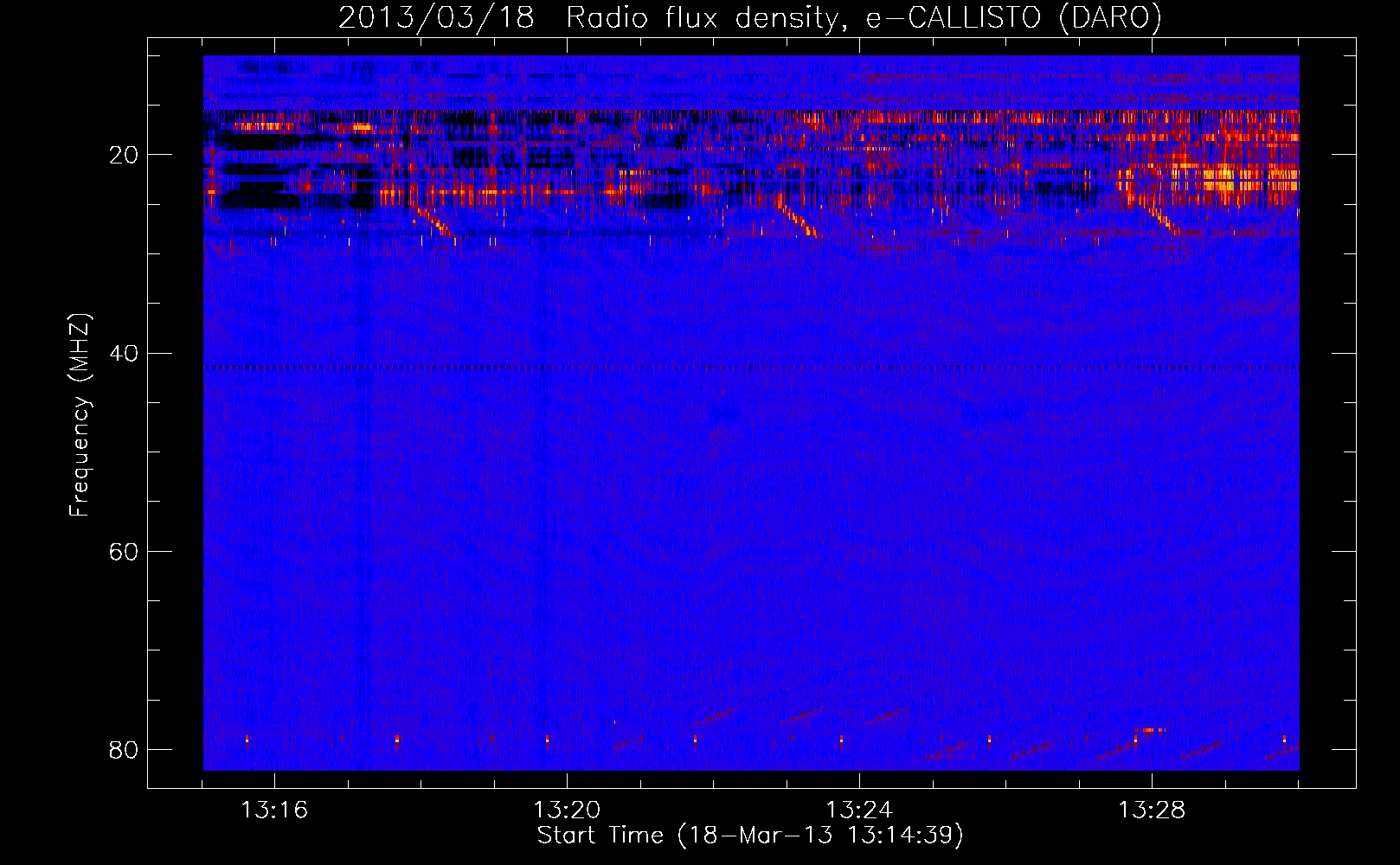Click the "Frequency (MHZ)" y-axis label
The height and width of the screenshot is (865, 1400).
point(80,414)
